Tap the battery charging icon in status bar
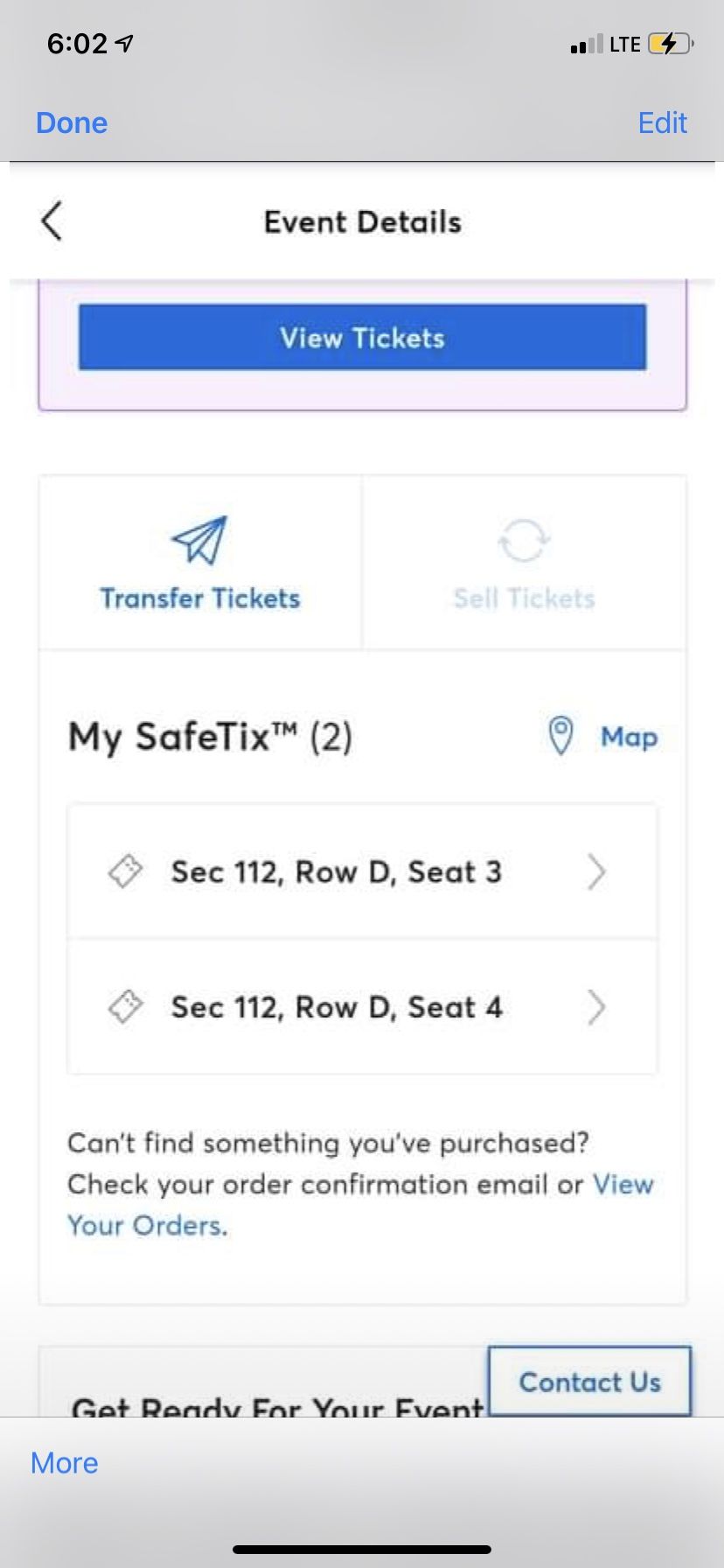This screenshot has height=1568, width=724. point(670,44)
